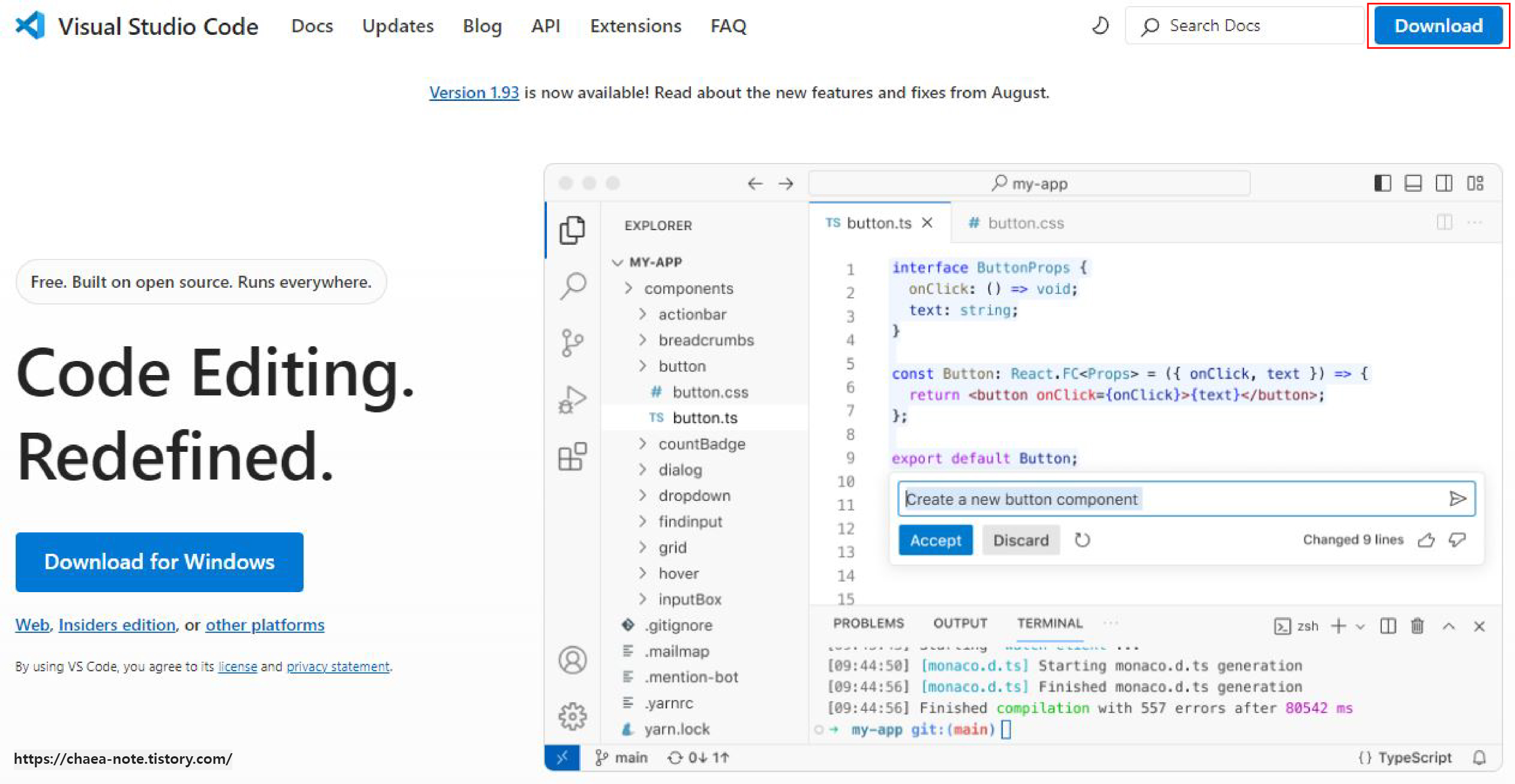
Task: Open the customize layout icon
Action: tap(1475, 183)
